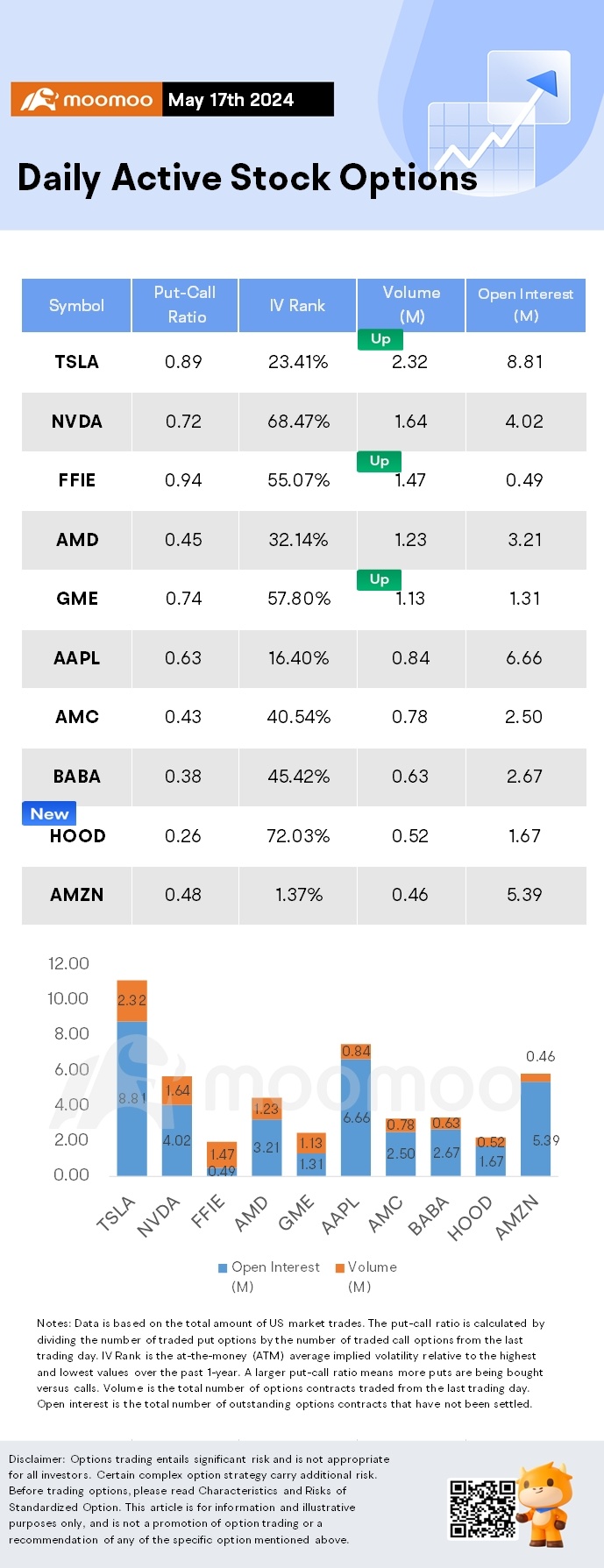Click the moomoo logo badge
The height and width of the screenshot is (1568, 604).
coord(87,99)
